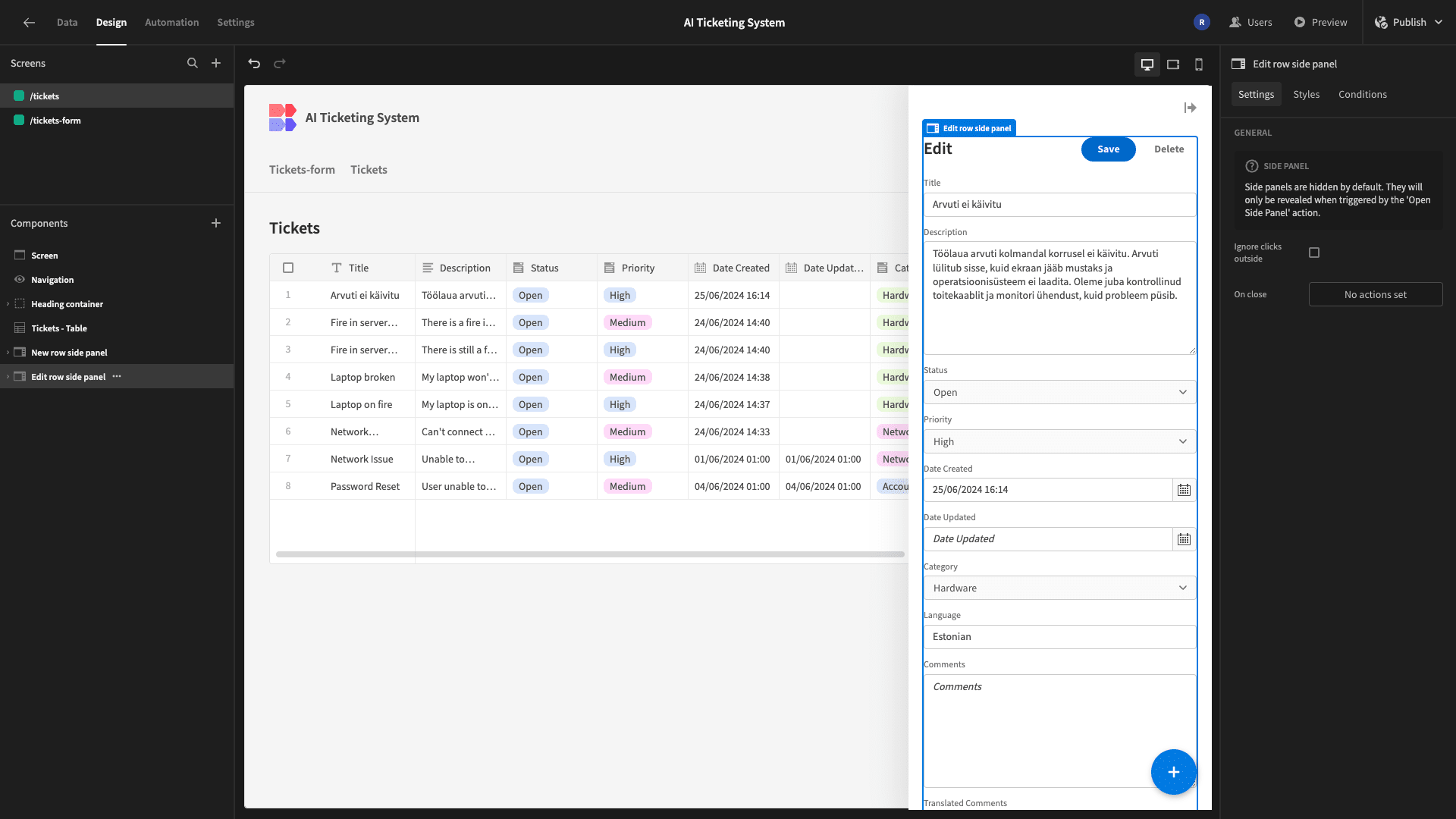Click the Save button
Screen dimensions: 1456x819
[1108, 149]
